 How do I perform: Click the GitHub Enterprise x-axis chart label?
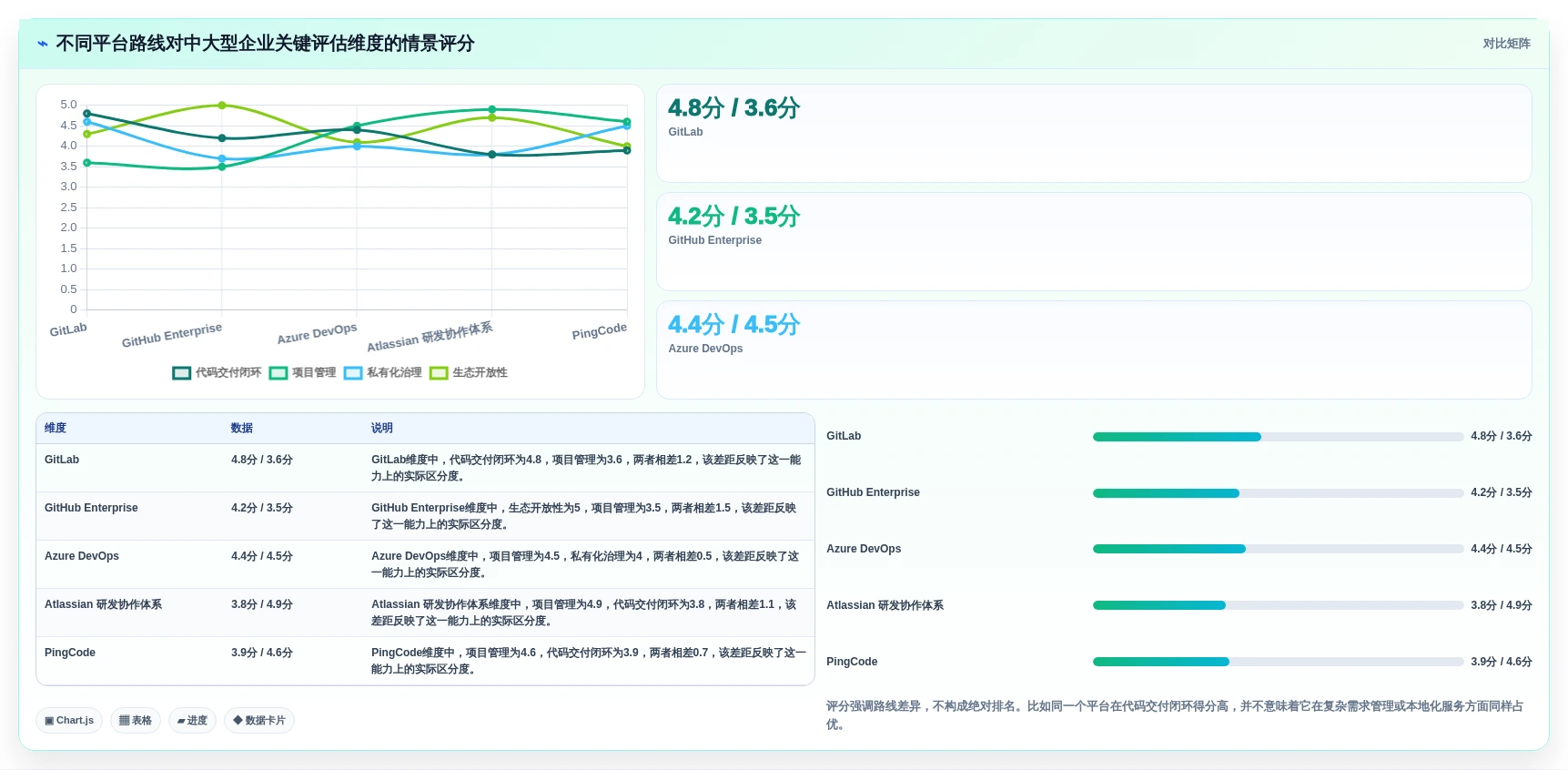point(172,335)
